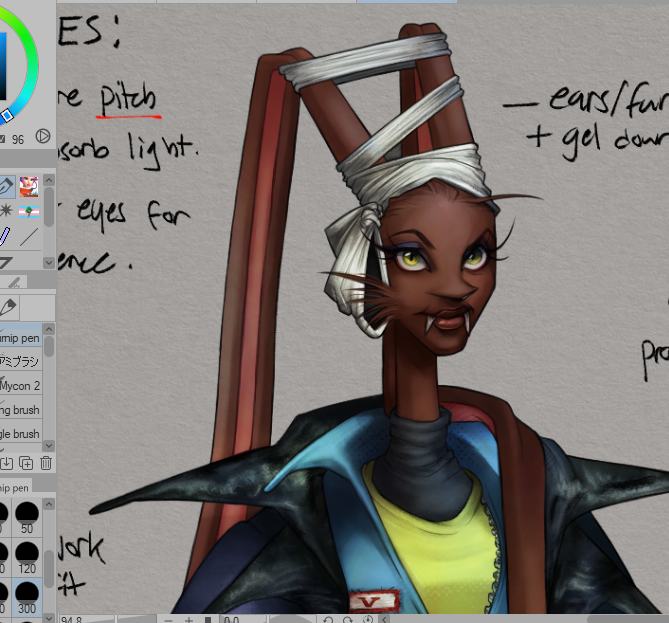669x623 pixels.
Task: Delete the selected sub tool with trash icon
Action: click(x=46, y=463)
